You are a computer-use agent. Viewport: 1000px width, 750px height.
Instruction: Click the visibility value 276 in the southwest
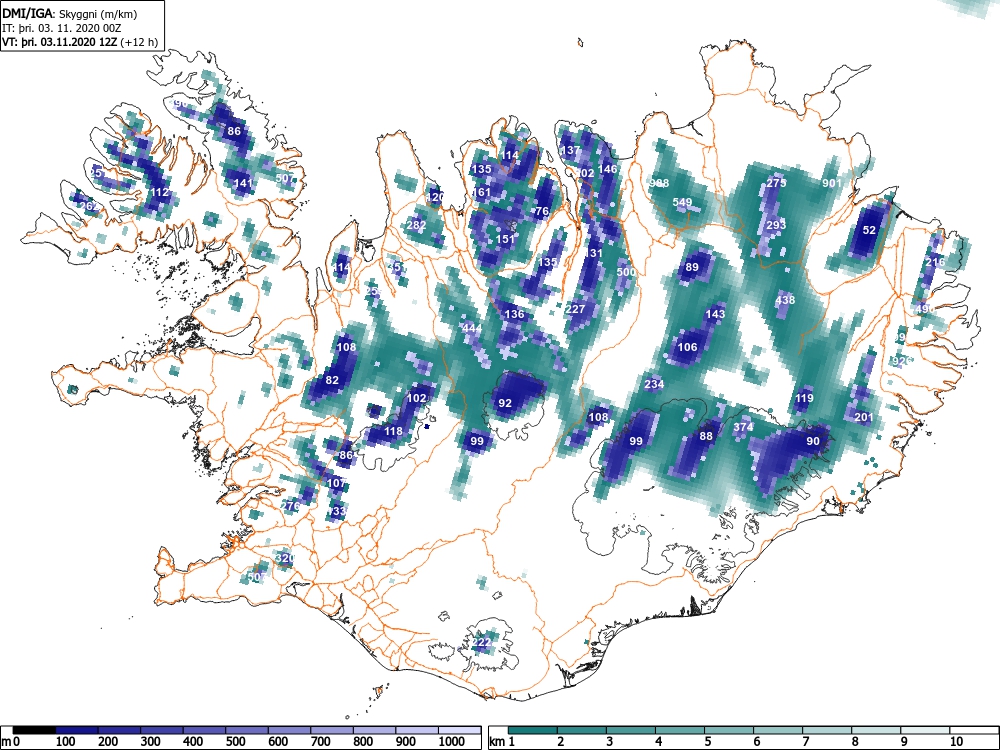click(290, 506)
